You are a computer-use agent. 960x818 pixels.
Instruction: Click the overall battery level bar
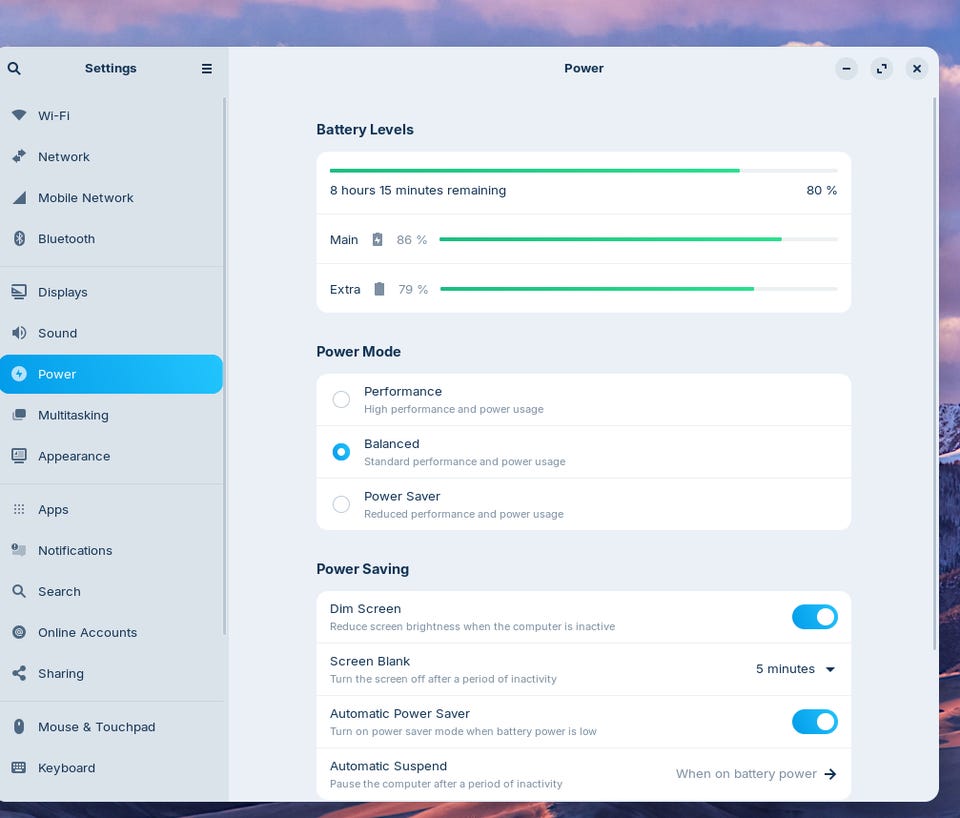click(x=583, y=170)
